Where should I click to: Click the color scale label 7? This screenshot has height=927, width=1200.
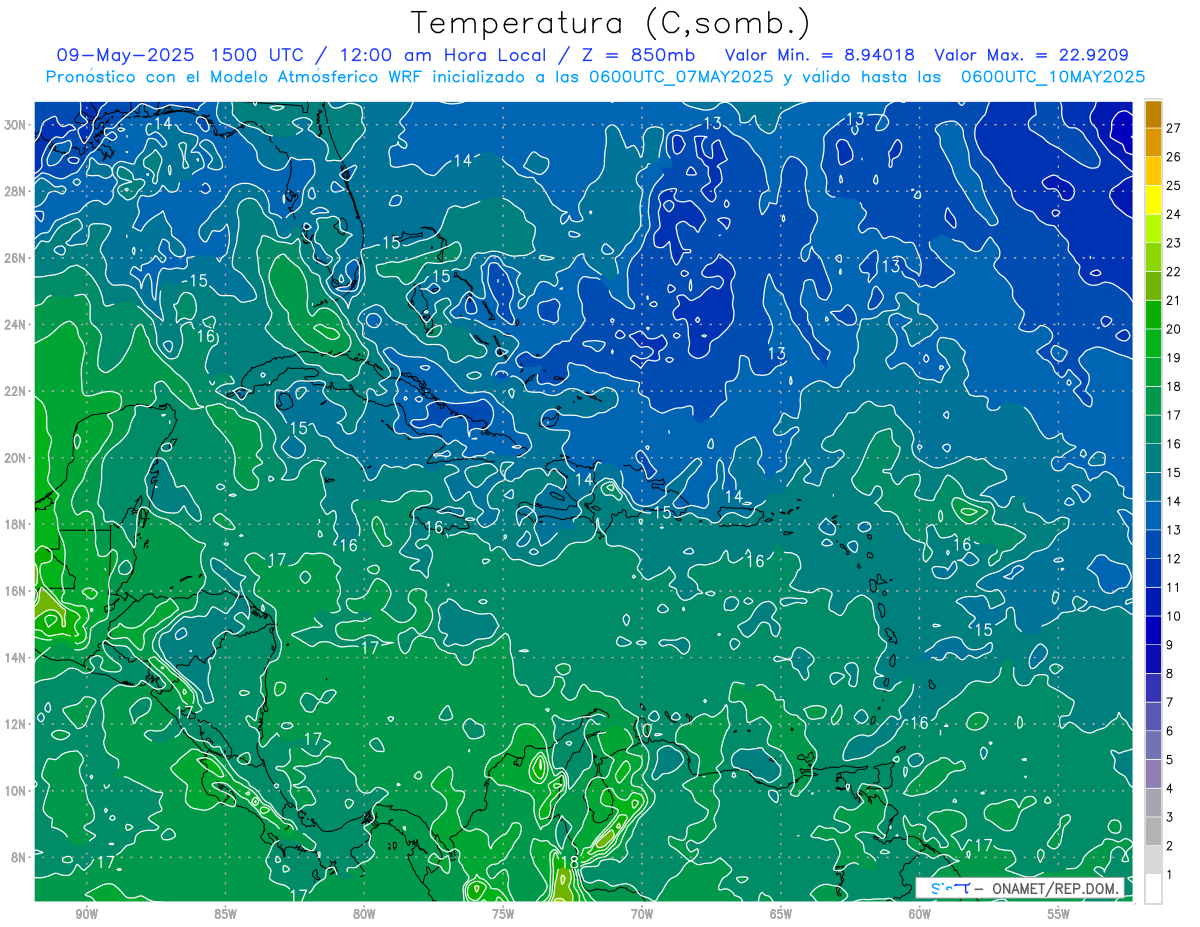pyautogui.click(x=1170, y=702)
